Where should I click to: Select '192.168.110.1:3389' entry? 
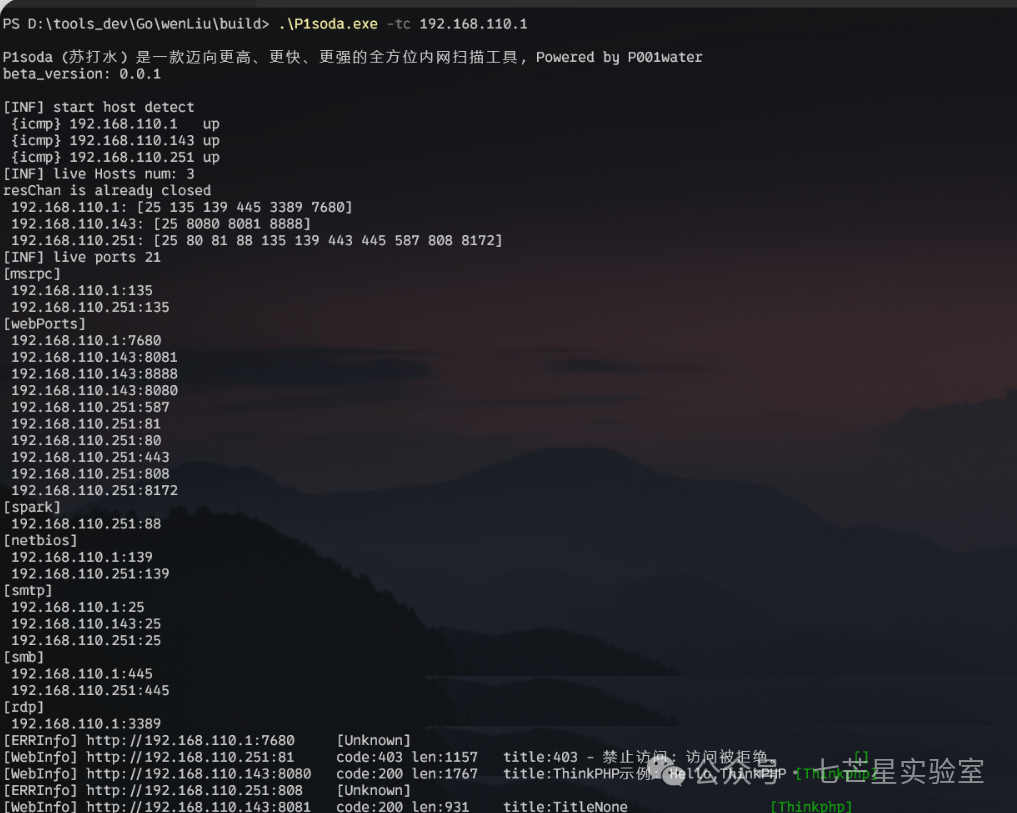[86, 723]
